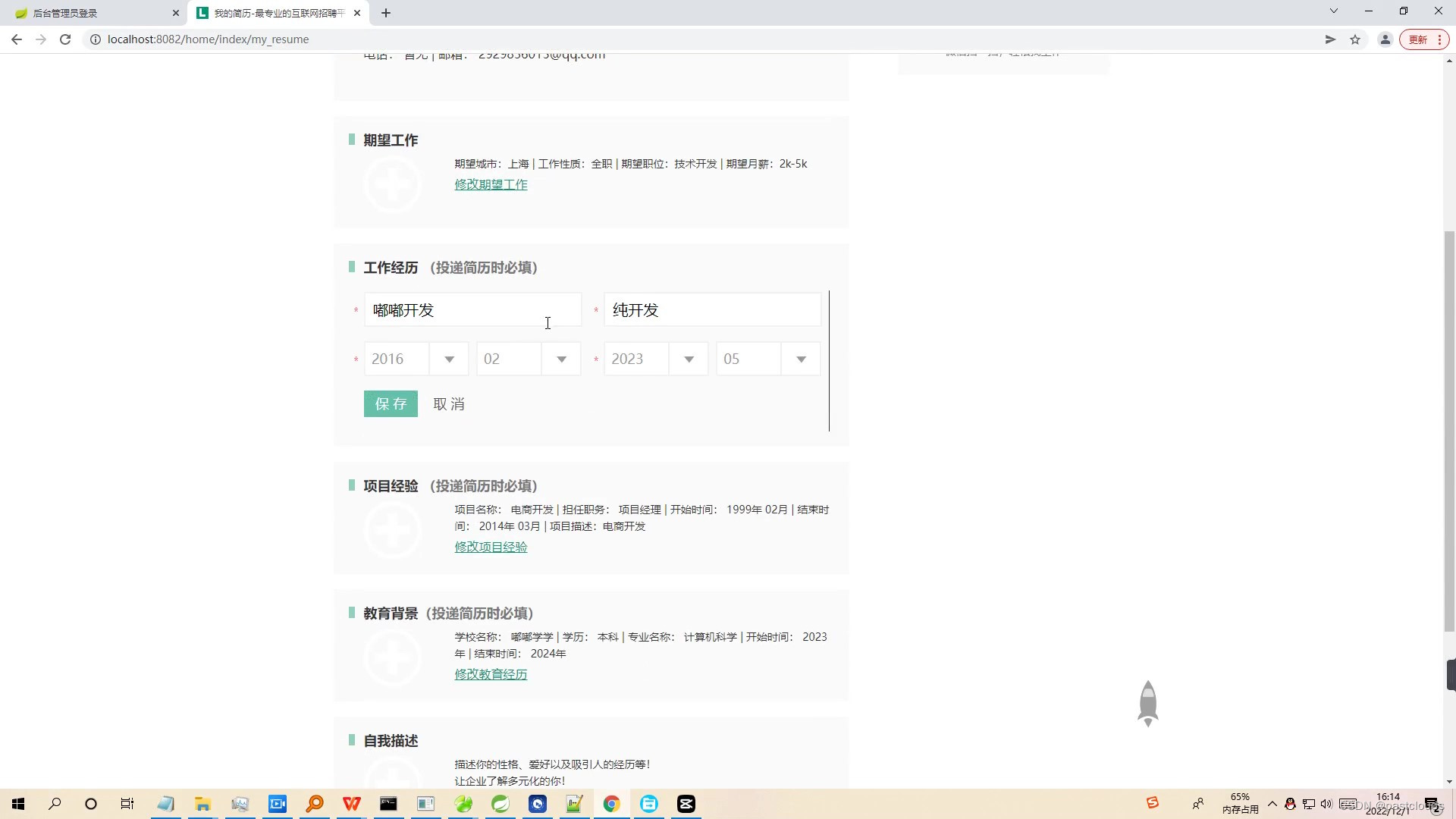Open QQ from the system tray
The height and width of the screenshot is (819, 1456).
(x=1289, y=803)
